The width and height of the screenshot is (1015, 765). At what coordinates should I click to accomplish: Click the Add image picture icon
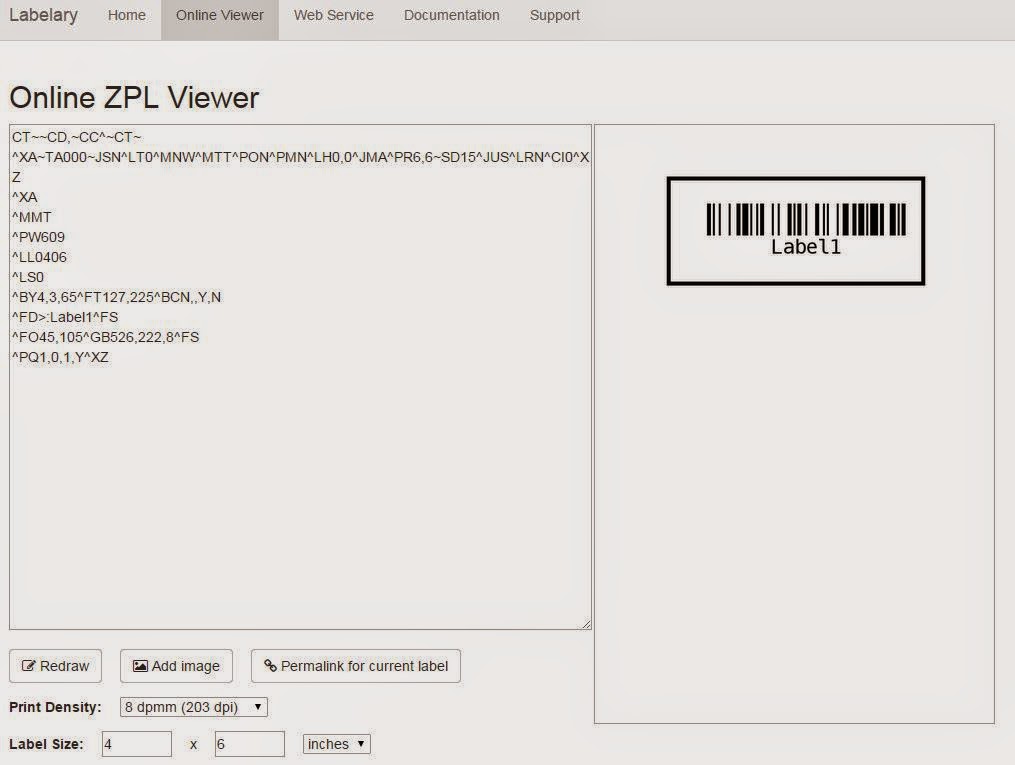140,666
